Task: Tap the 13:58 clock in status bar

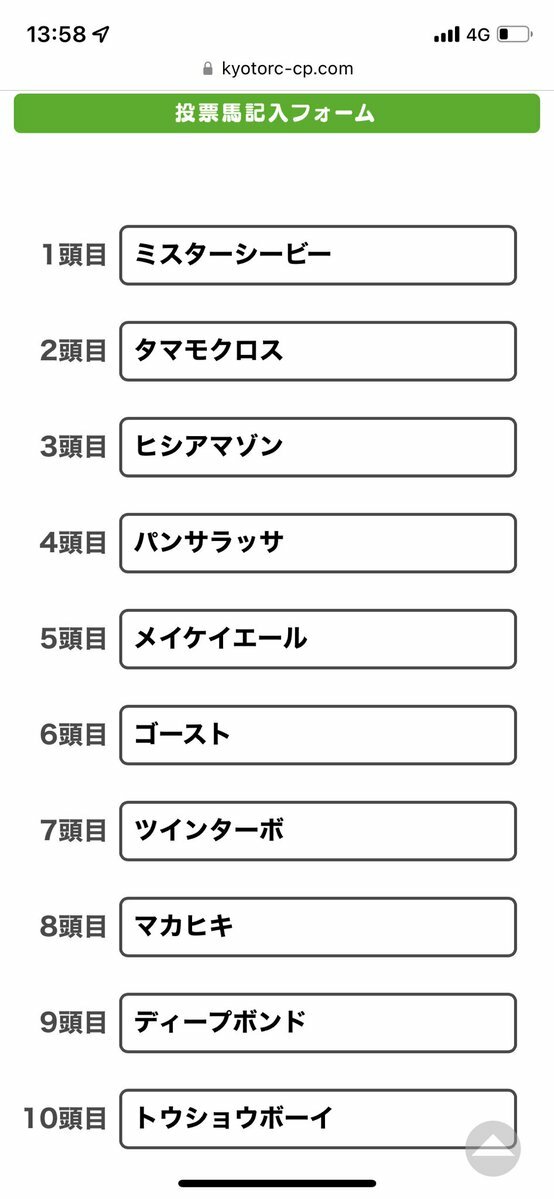Action: point(57,34)
